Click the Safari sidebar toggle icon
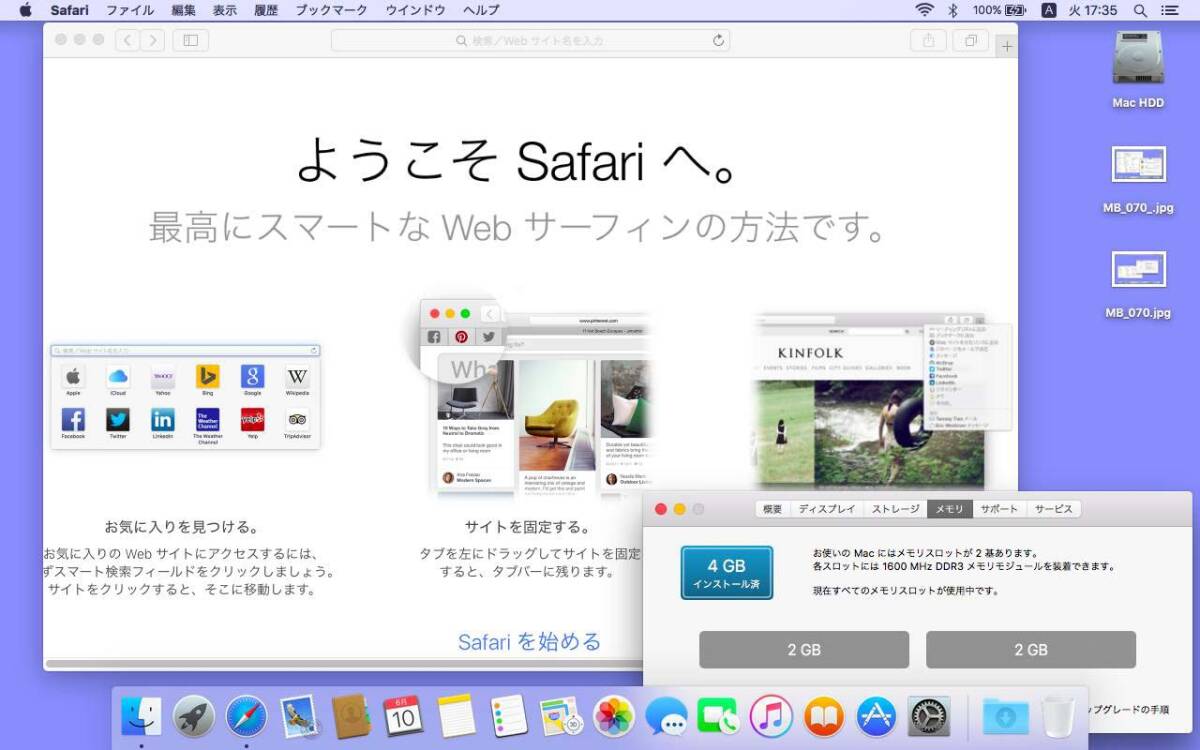Image resolution: width=1200 pixels, height=750 pixels. (190, 40)
